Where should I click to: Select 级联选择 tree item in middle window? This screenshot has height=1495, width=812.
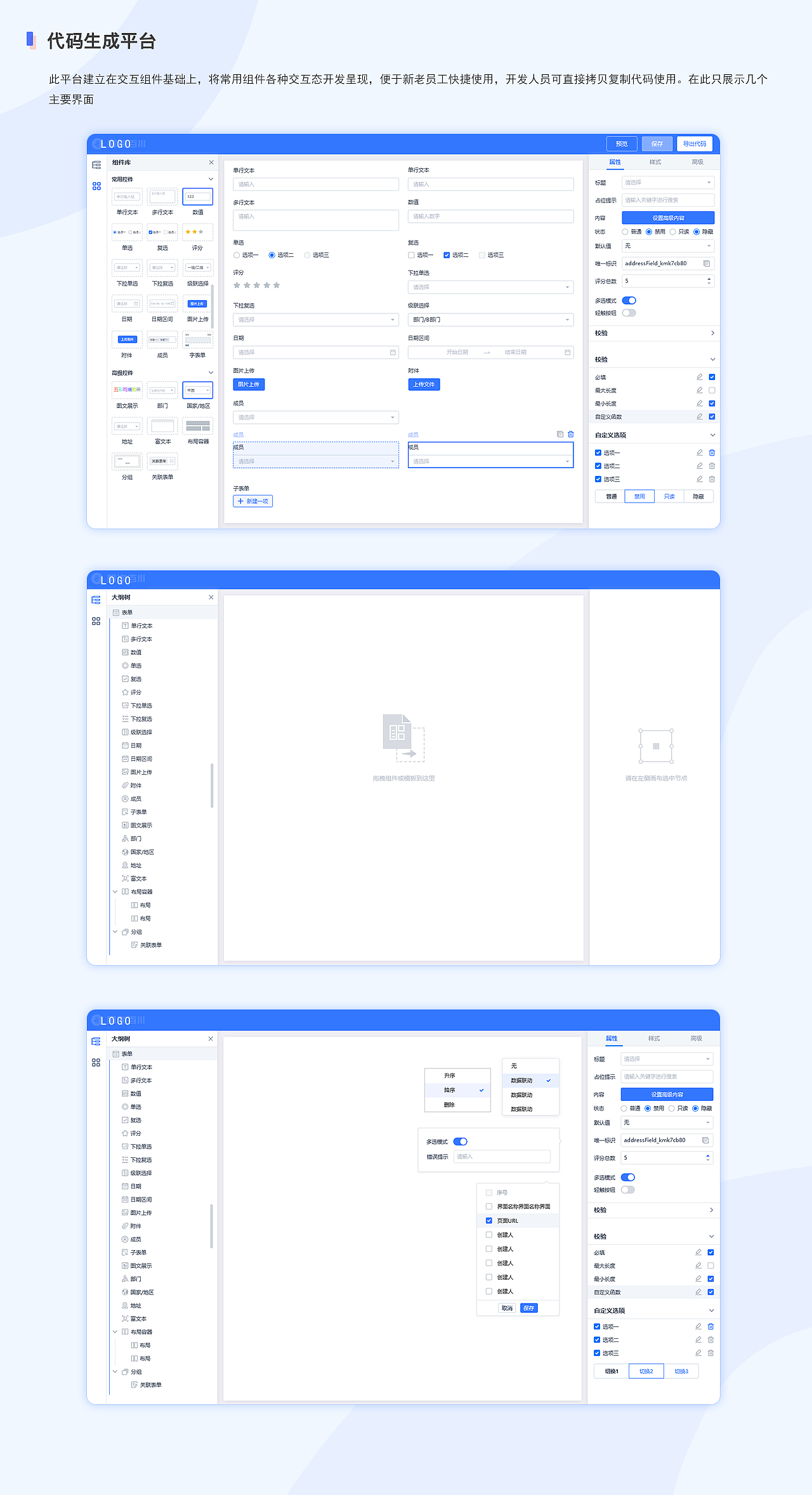pyautogui.click(x=141, y=732)
